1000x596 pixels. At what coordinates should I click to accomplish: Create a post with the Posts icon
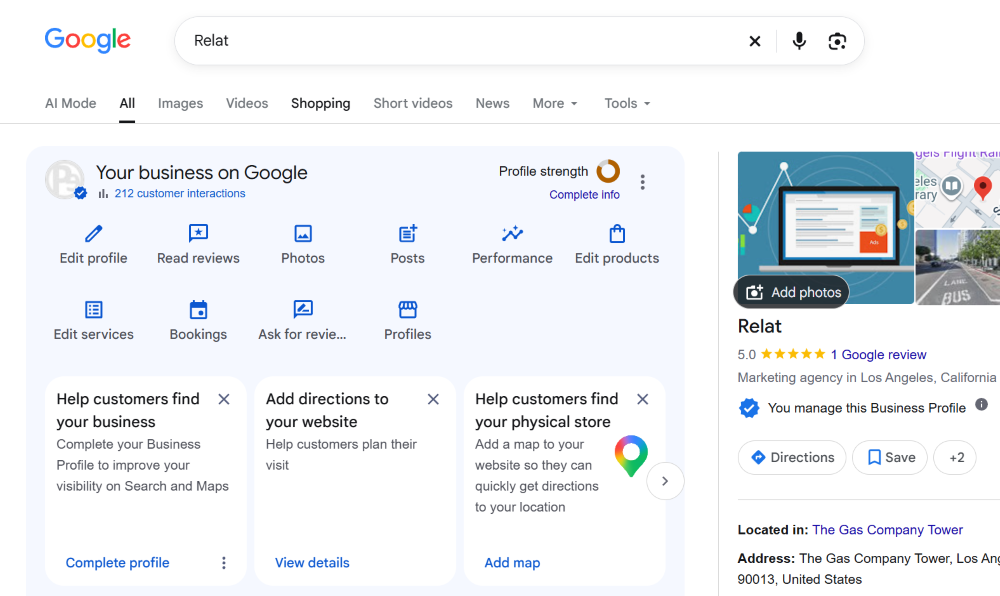(x=408, y=233)
